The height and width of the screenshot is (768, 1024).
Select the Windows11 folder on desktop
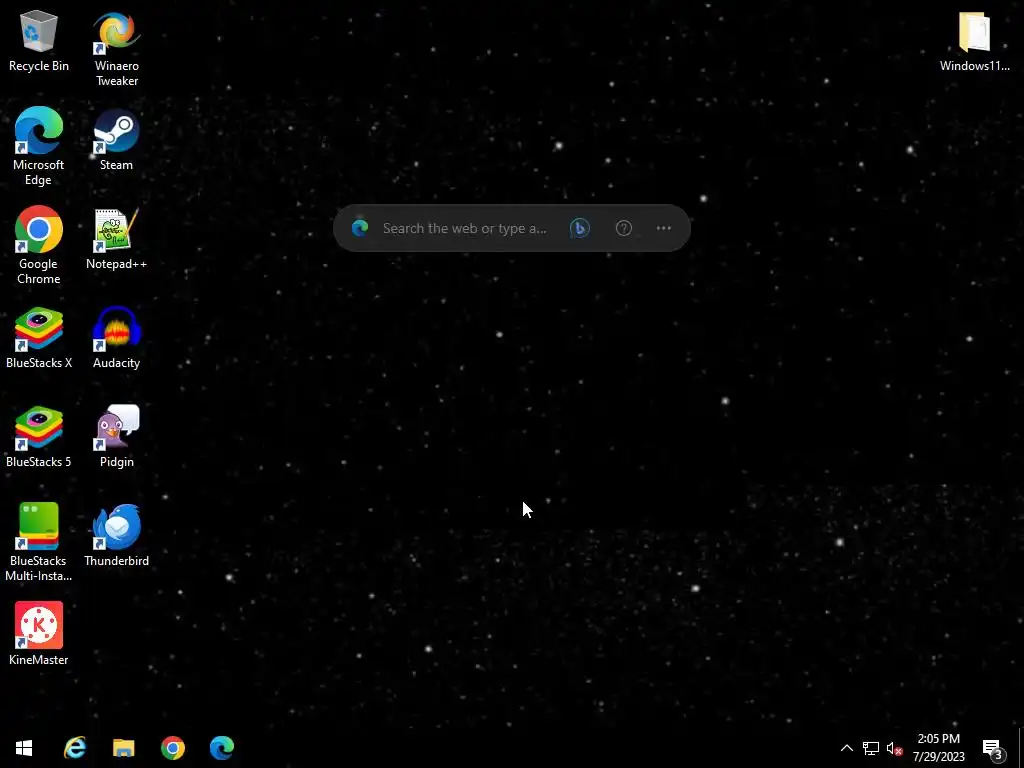pyautogui.click(x=974, y=42)
